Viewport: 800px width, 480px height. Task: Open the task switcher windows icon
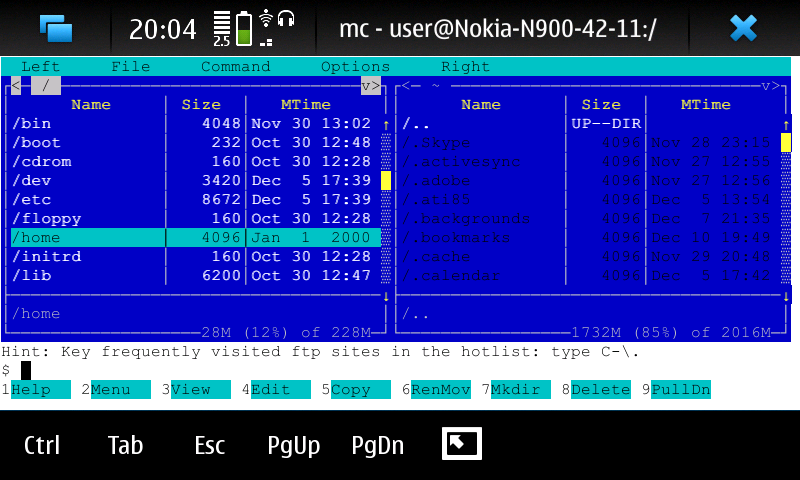tap(56, 28)
